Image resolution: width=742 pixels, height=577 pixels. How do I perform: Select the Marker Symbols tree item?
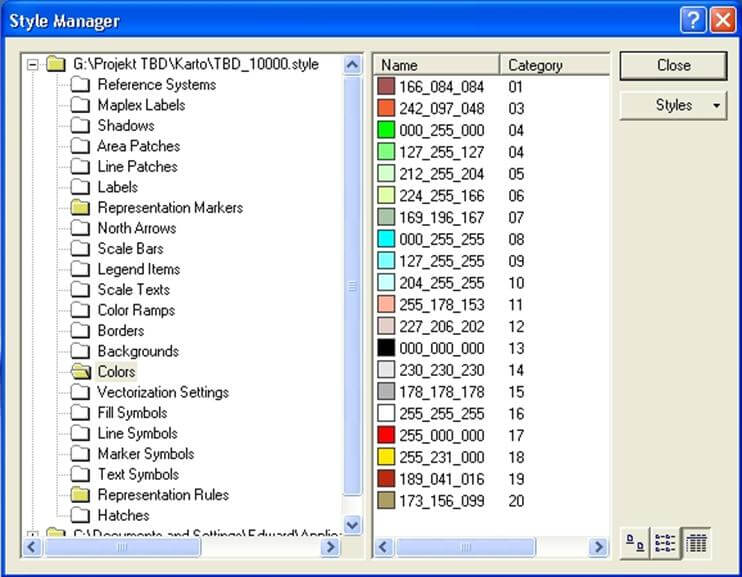pos(145,454)
